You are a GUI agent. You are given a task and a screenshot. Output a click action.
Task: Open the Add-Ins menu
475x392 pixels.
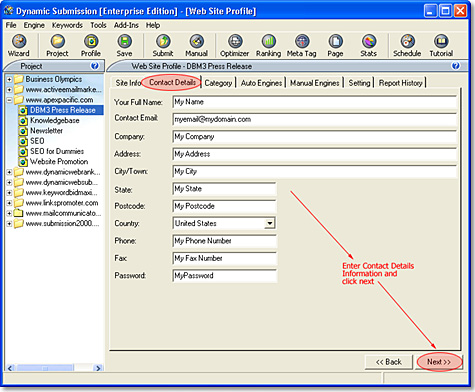(126, 25)
